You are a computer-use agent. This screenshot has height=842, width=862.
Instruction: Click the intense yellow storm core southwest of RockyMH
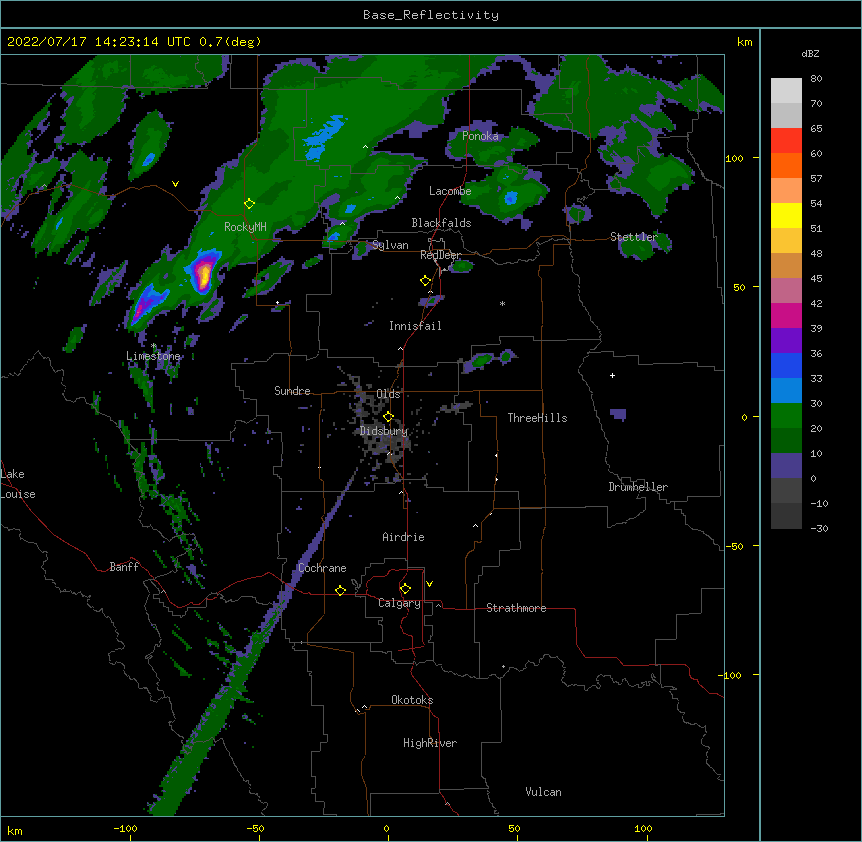204,274
